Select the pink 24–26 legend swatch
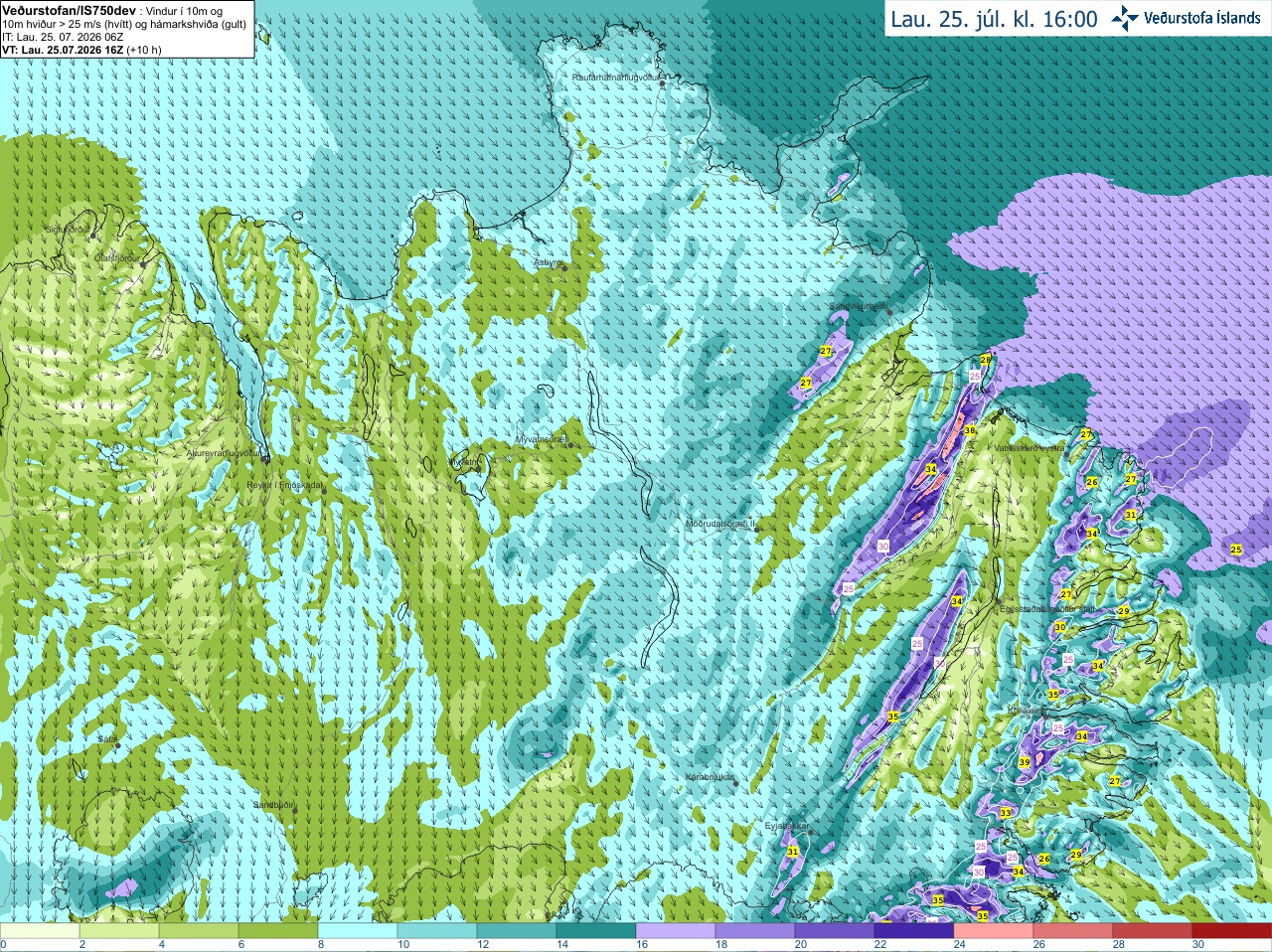 click(x=994, y=931)
